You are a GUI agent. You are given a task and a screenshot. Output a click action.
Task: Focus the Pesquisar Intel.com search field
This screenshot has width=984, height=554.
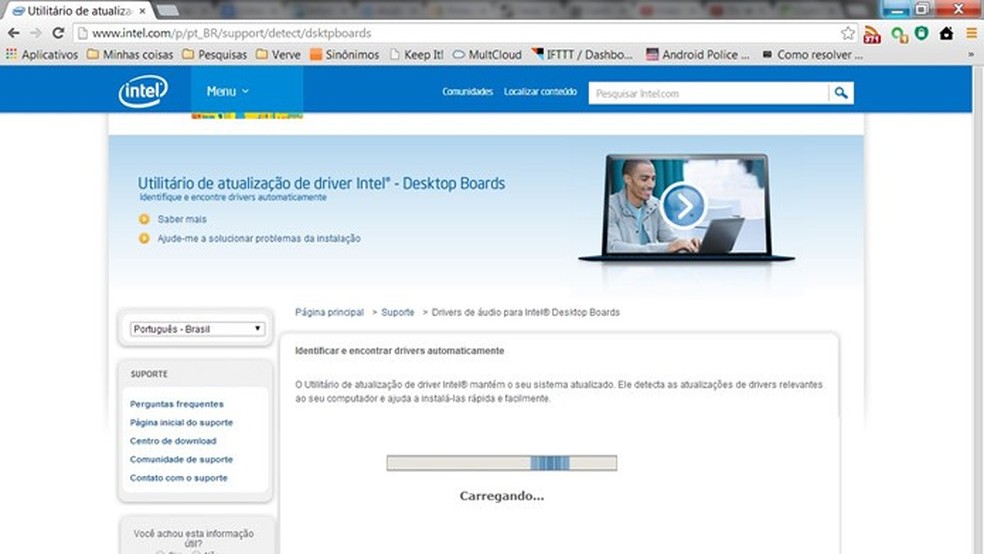tap(709, 93)
